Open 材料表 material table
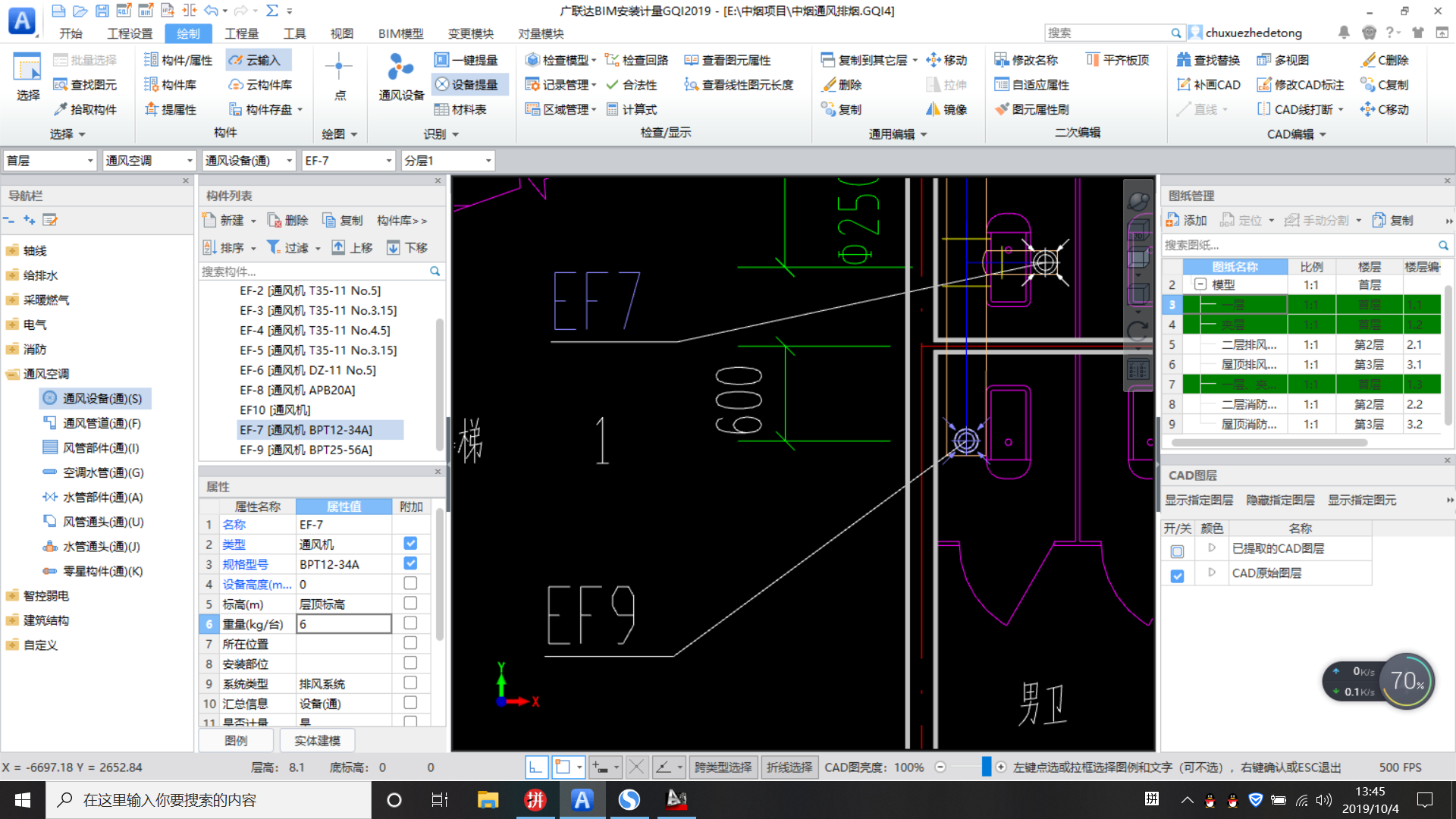Viewport: 1456px width, 819px height. point(460,109)
